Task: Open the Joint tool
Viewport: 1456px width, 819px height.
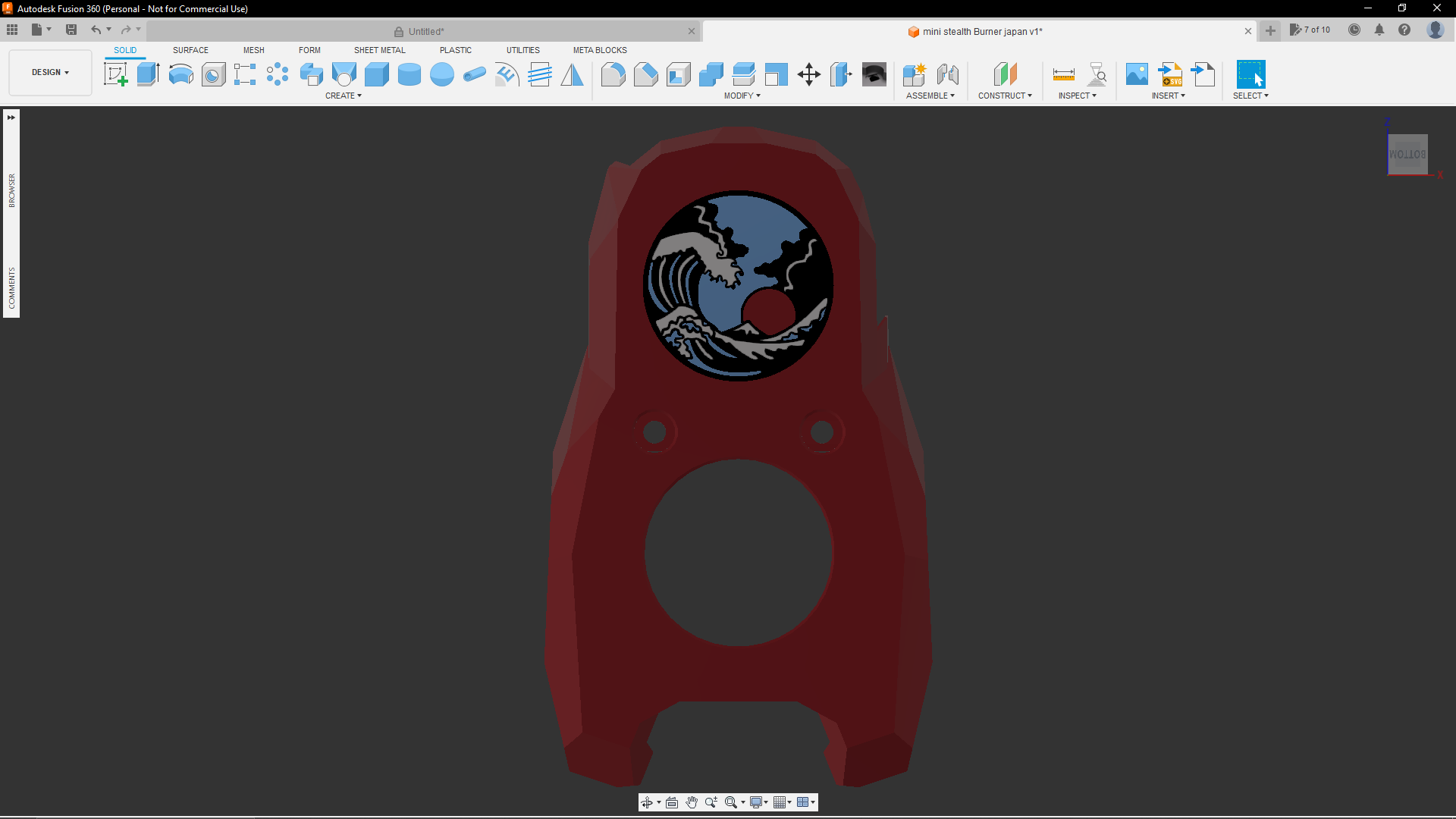Action: 947,74
